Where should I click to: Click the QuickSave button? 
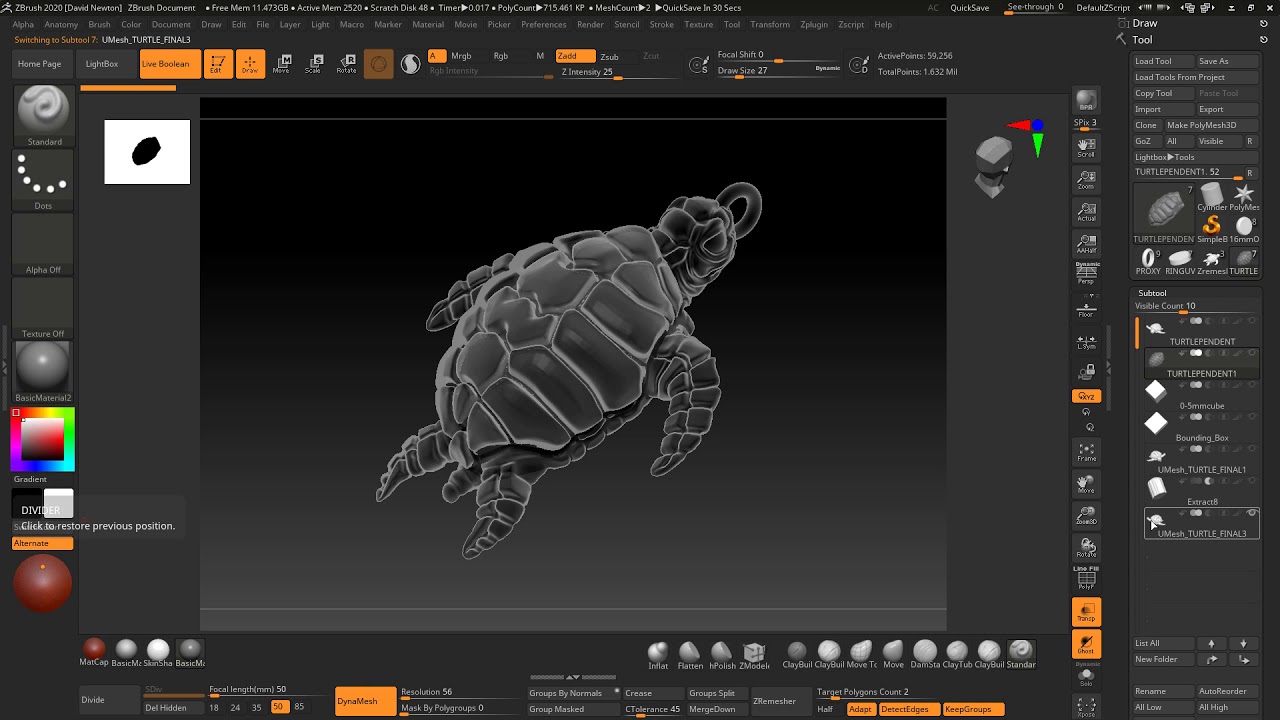point(969,7)
